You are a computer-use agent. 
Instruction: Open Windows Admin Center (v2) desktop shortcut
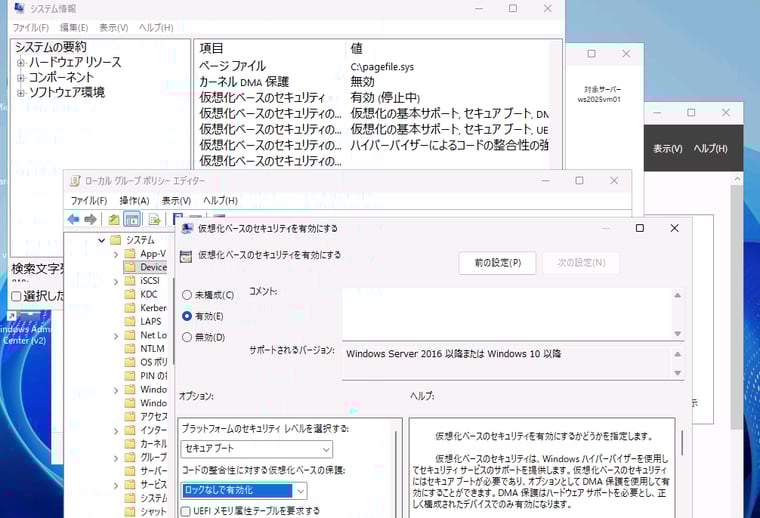pos(25,329)
